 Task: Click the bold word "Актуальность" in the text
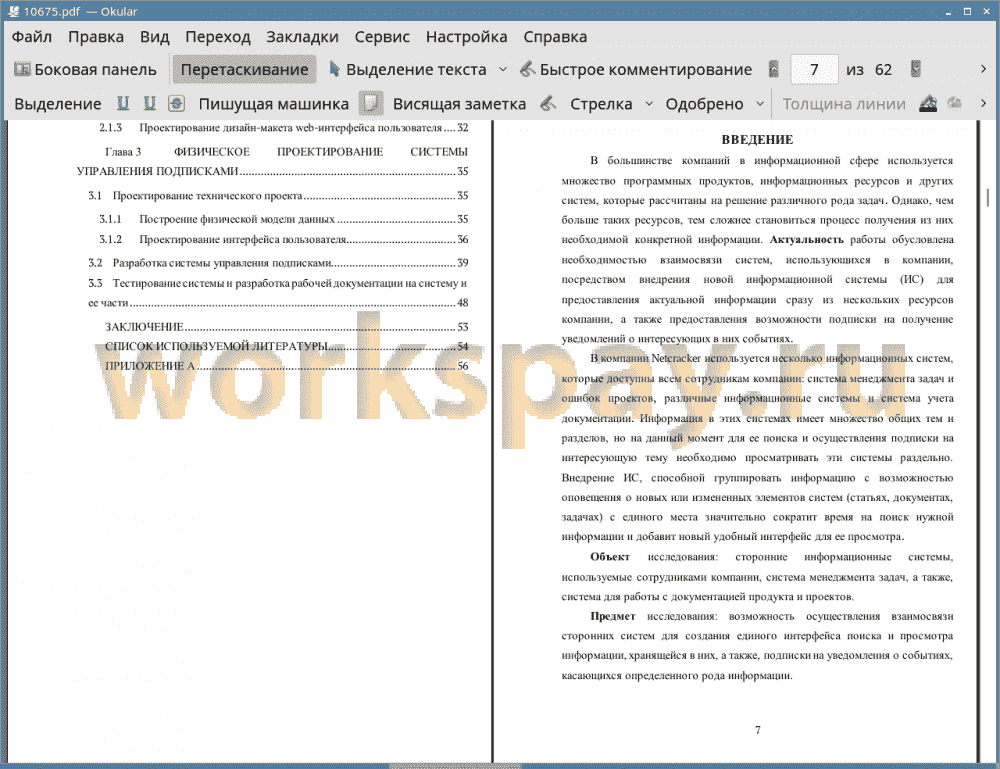click(x=806, y=240)
